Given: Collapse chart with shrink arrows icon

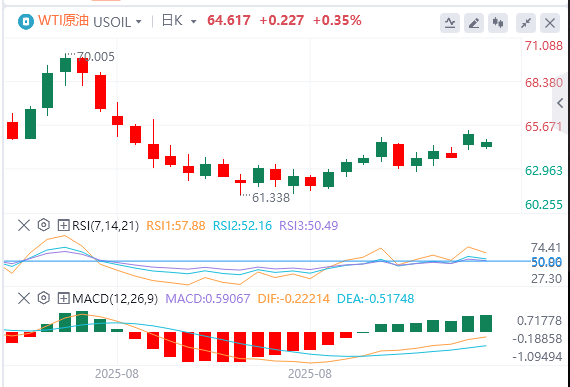Looking at the screenshot, I should 526,23.
